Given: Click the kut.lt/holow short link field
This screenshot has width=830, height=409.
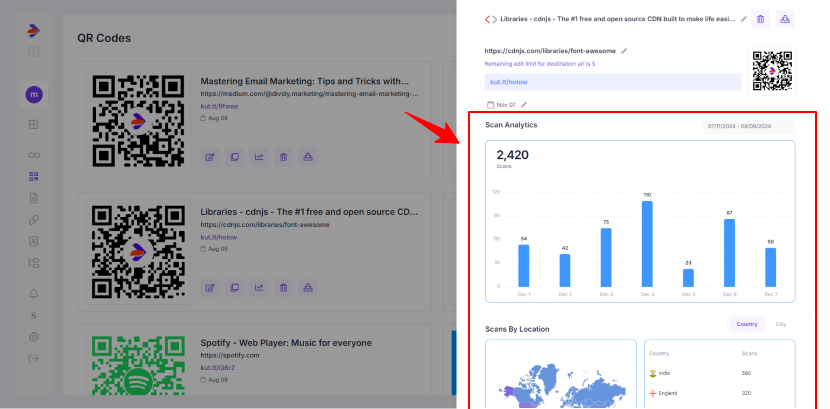Looking at the screenshot, I should coord(613,82).
